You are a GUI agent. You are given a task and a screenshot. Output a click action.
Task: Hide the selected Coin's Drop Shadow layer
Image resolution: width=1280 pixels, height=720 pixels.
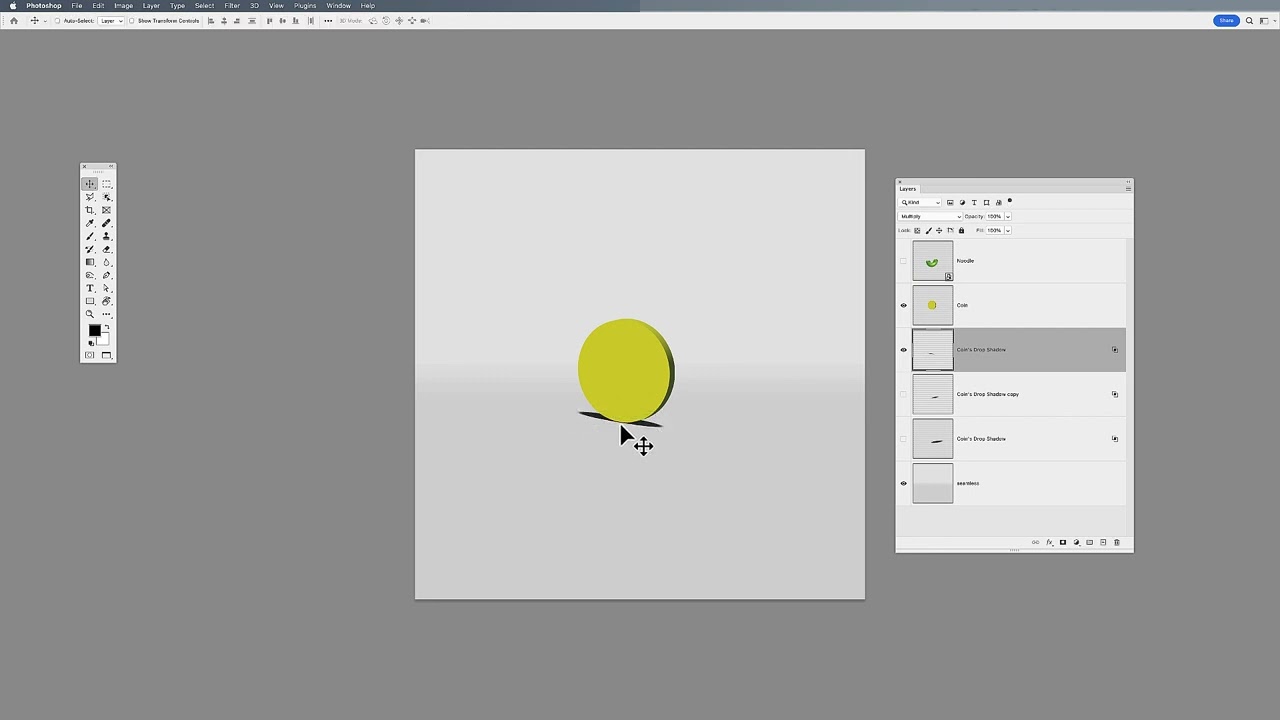903,350
